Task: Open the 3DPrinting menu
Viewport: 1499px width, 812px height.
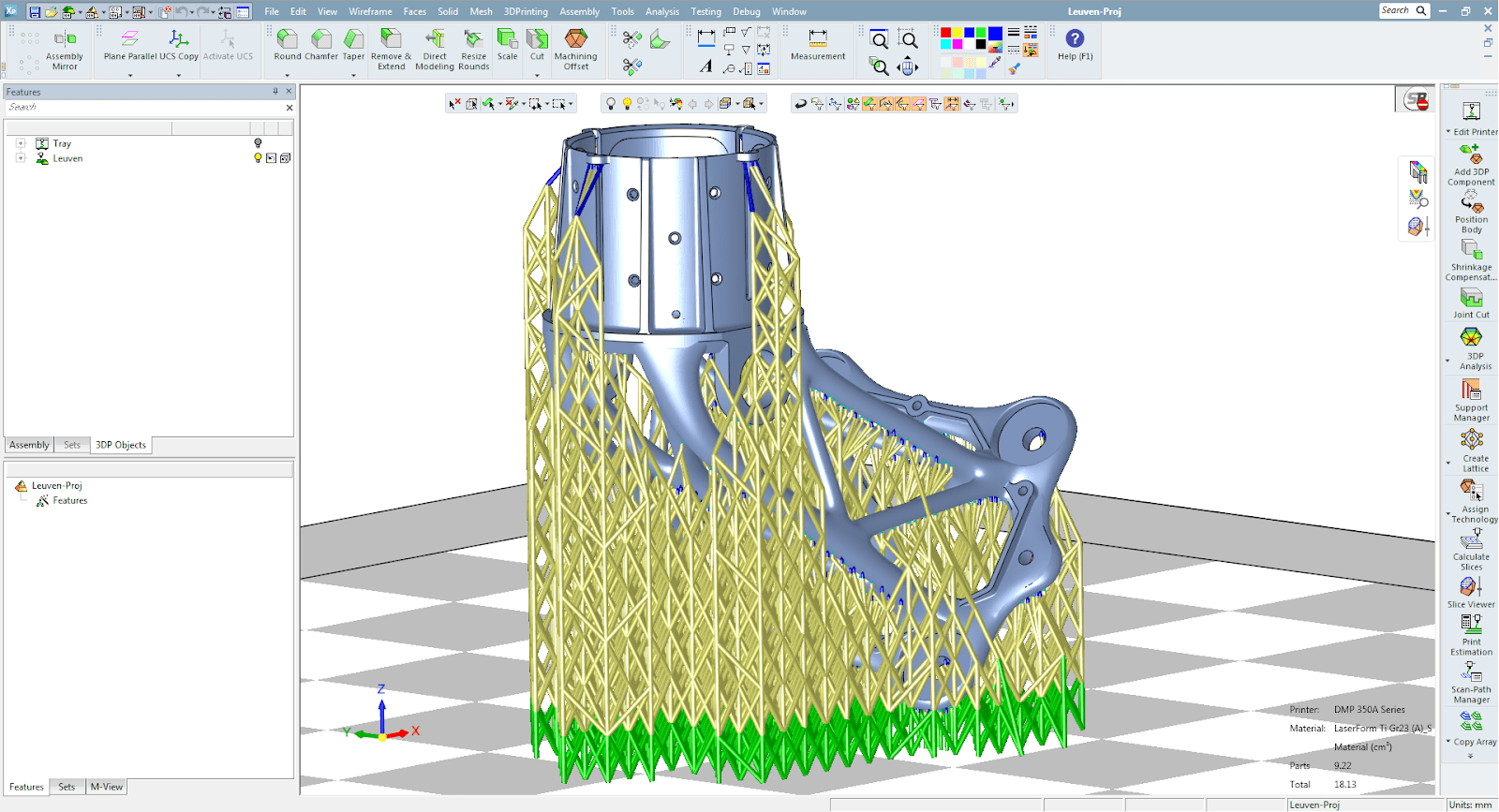Action: (x=526, y=12)
